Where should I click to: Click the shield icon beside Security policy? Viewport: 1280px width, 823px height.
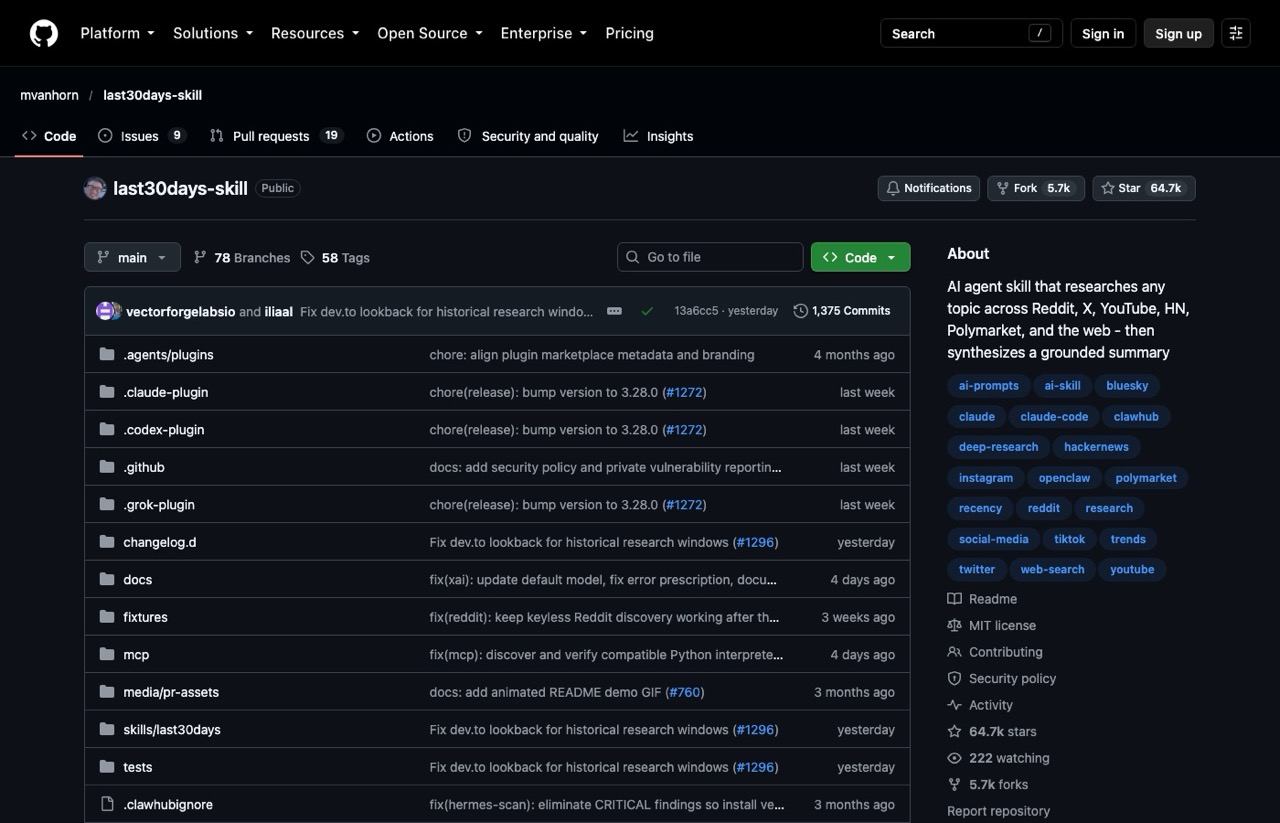(x=954, y=678)
